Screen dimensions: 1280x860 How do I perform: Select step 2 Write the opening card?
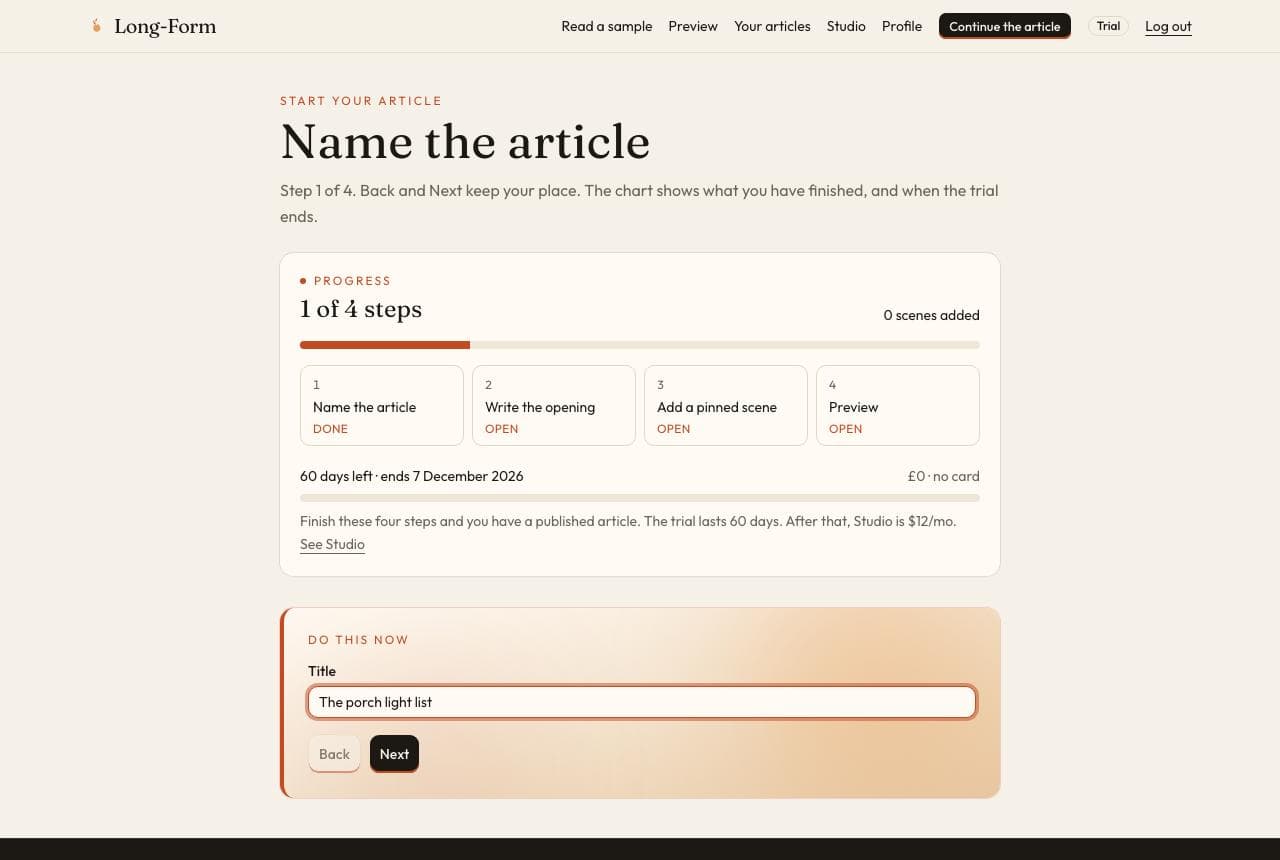[554, 405]
